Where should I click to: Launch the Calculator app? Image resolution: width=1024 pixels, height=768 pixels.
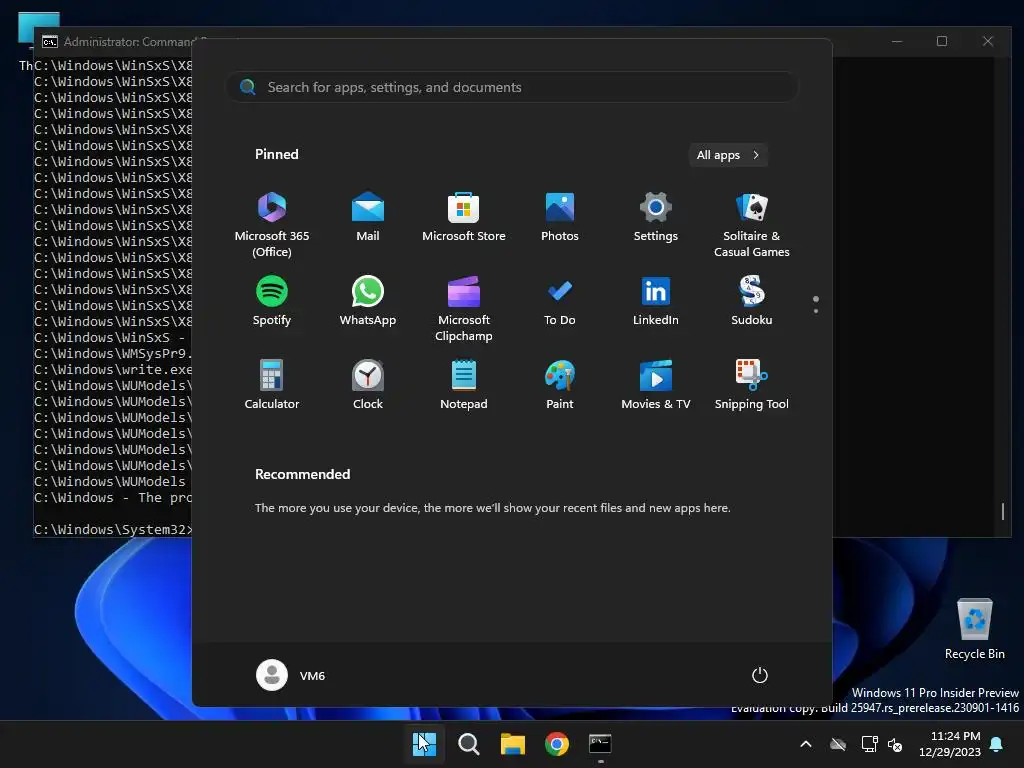tap(272, 384)
